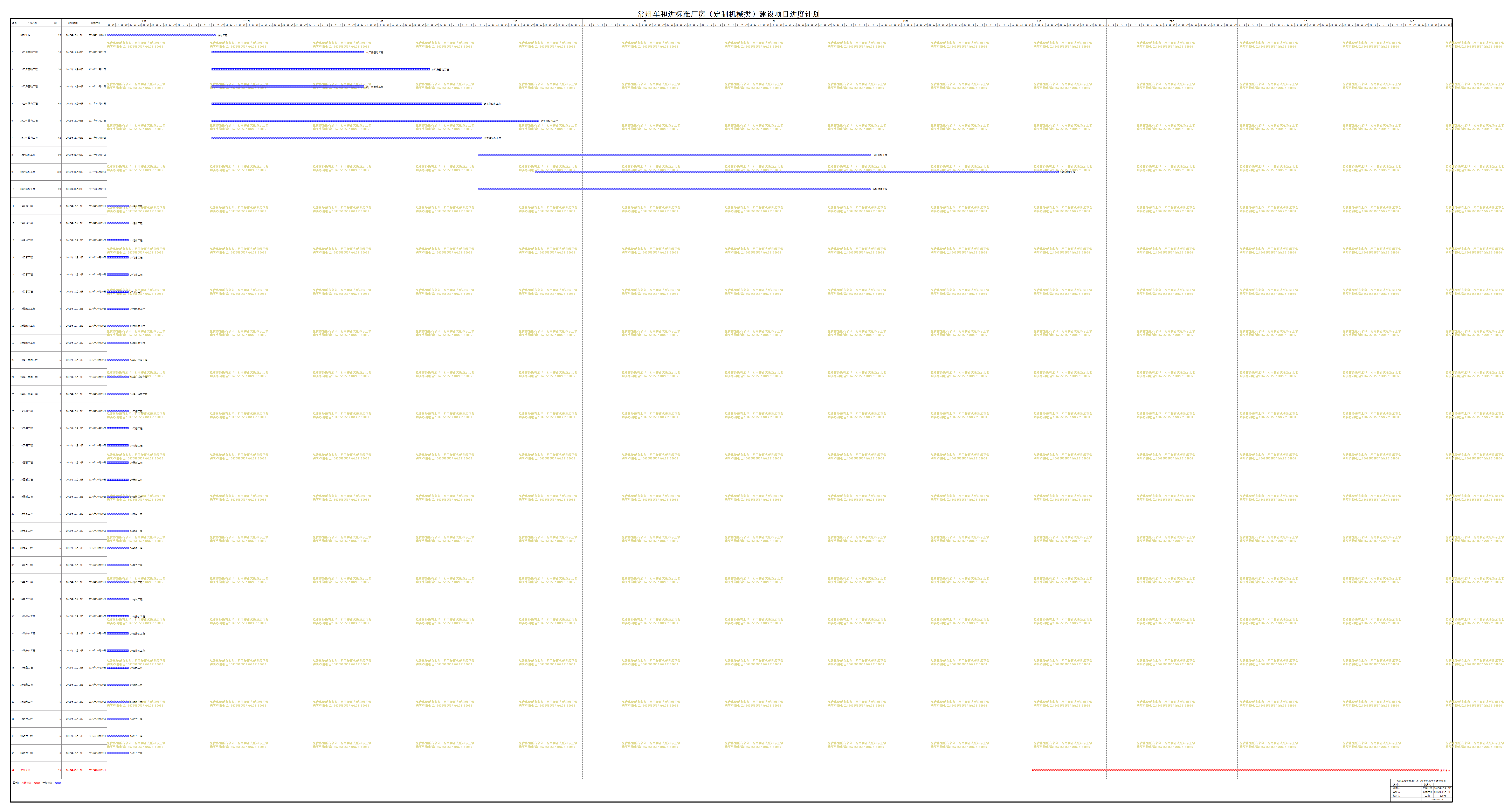
Task: Click the 2#暖通工程 task name cell
Action: pyautogui.click(x=33, y=685)
